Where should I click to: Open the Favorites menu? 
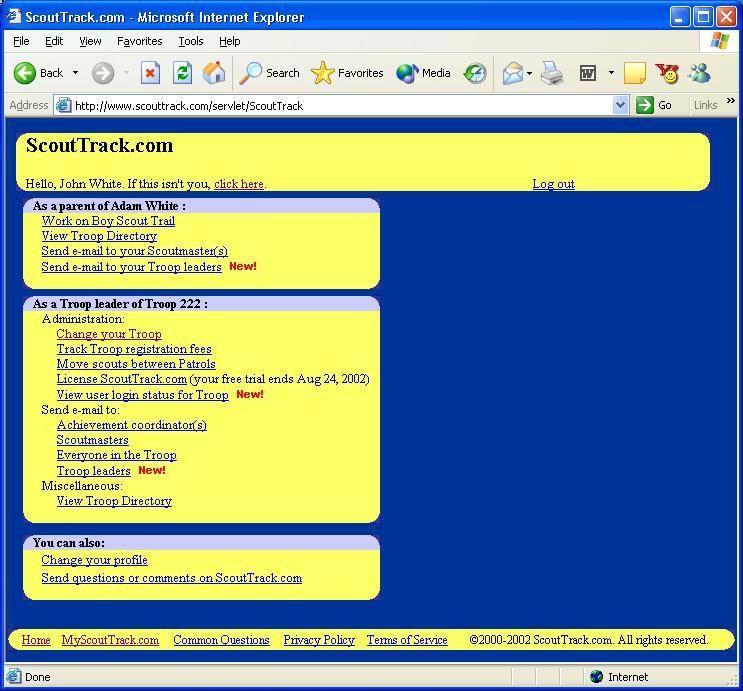(140, 41)
